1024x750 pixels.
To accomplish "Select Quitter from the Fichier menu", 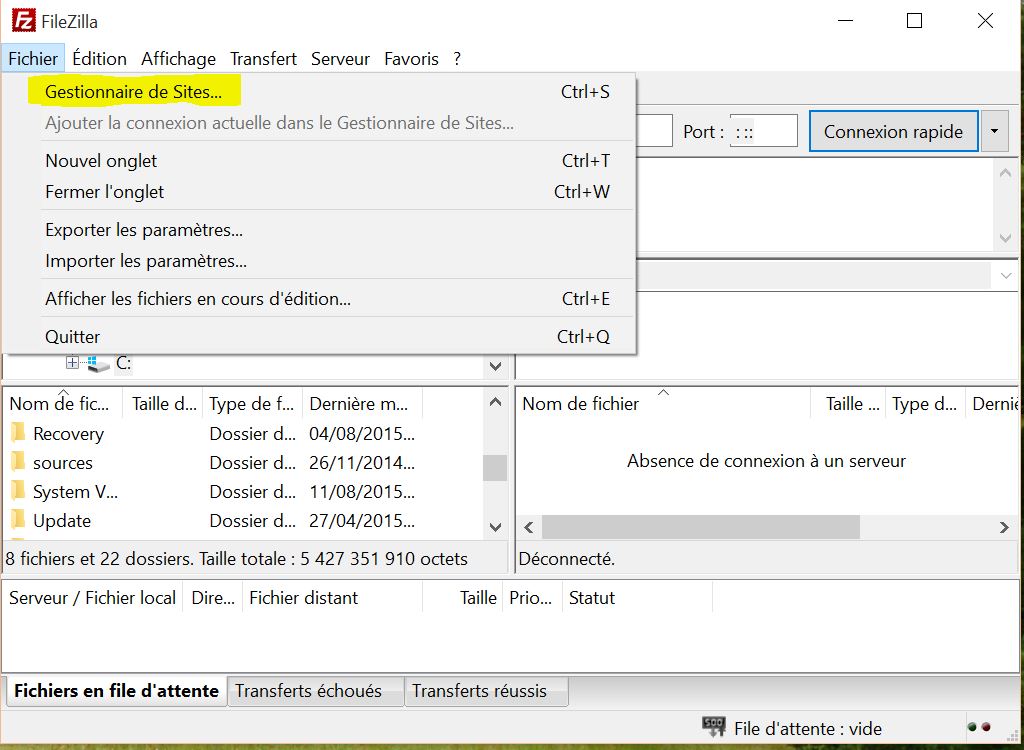I will click(73, 337).
